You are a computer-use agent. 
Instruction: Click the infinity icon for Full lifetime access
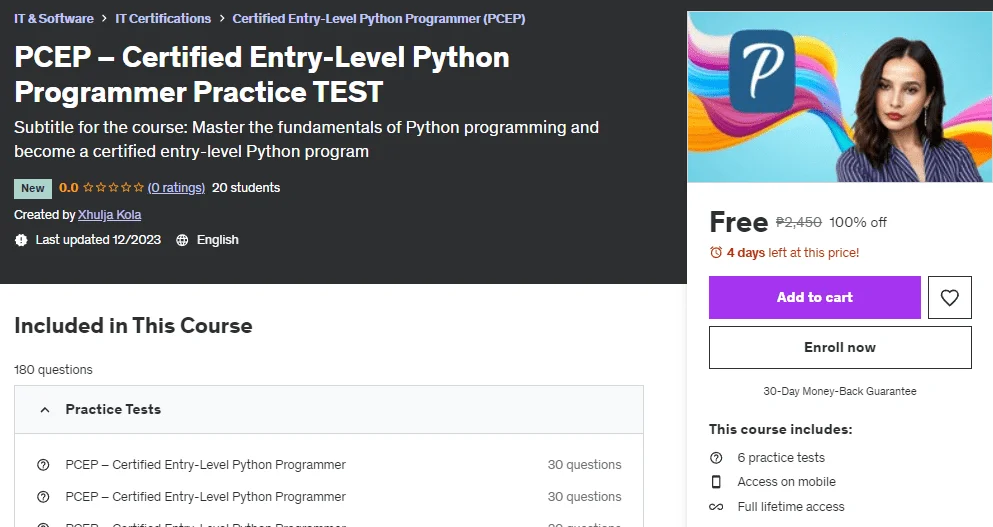[x=716, y=507]
